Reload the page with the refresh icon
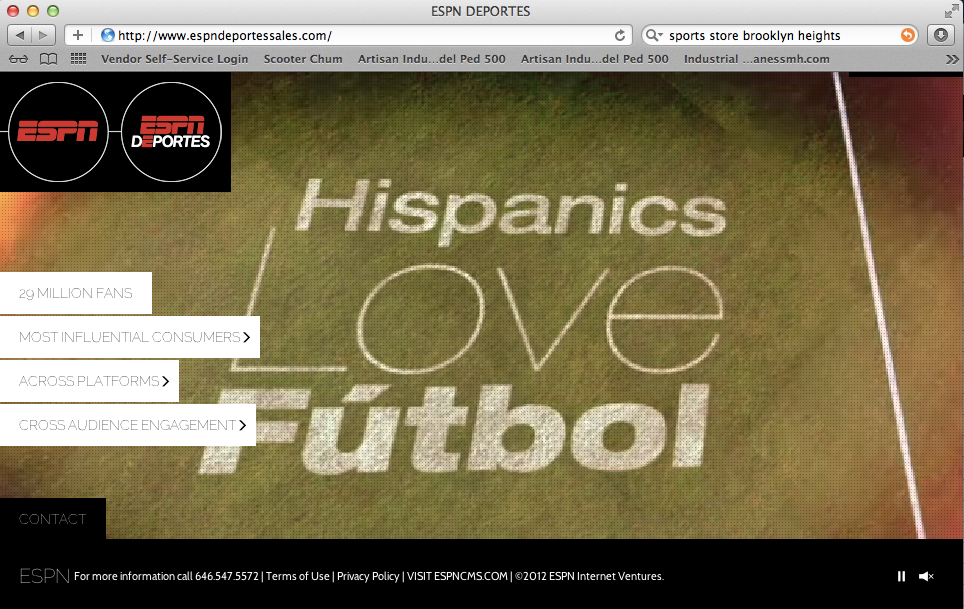The image size is (964, 609). 620,36
